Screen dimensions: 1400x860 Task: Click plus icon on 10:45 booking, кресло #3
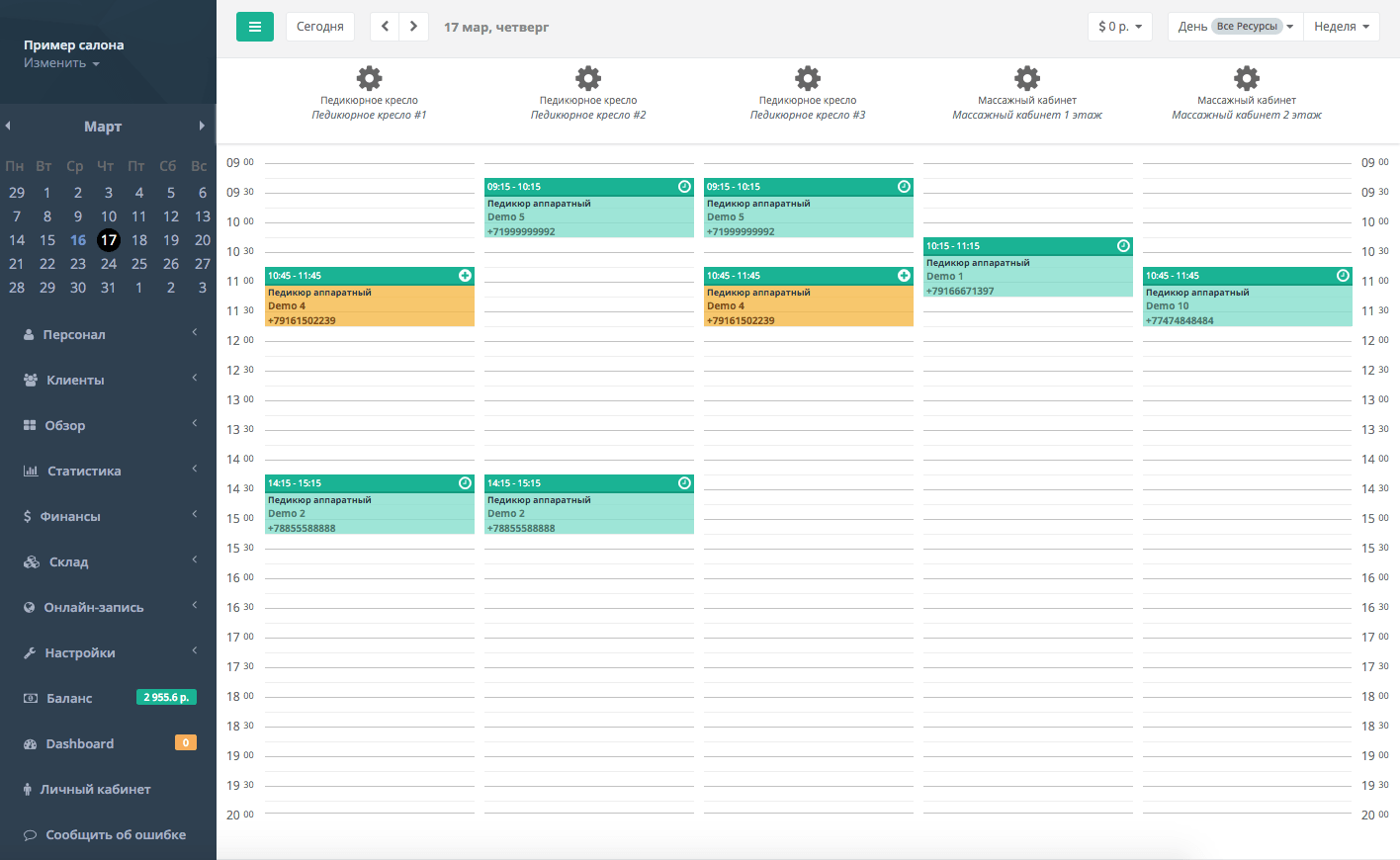tap(904, 276)
